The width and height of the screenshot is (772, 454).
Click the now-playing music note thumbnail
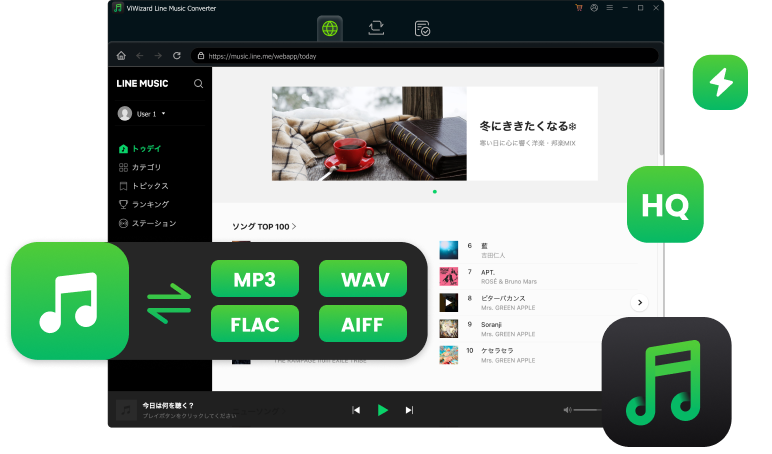126,410
